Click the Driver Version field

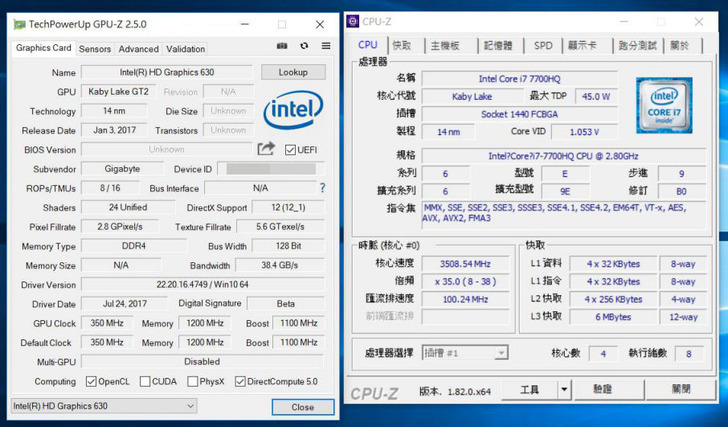coord(202,284)
